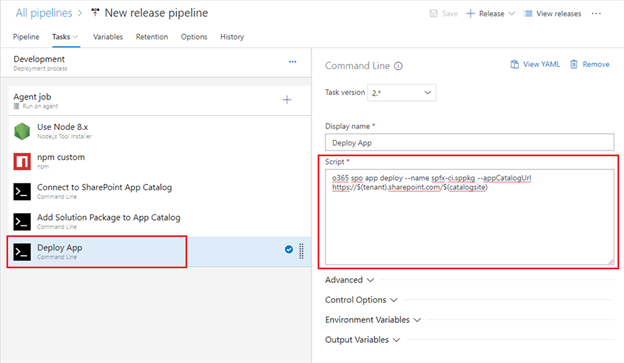624x363 pixels.
Task: Switch to the Options tab
Action: [x=194, y=37]
